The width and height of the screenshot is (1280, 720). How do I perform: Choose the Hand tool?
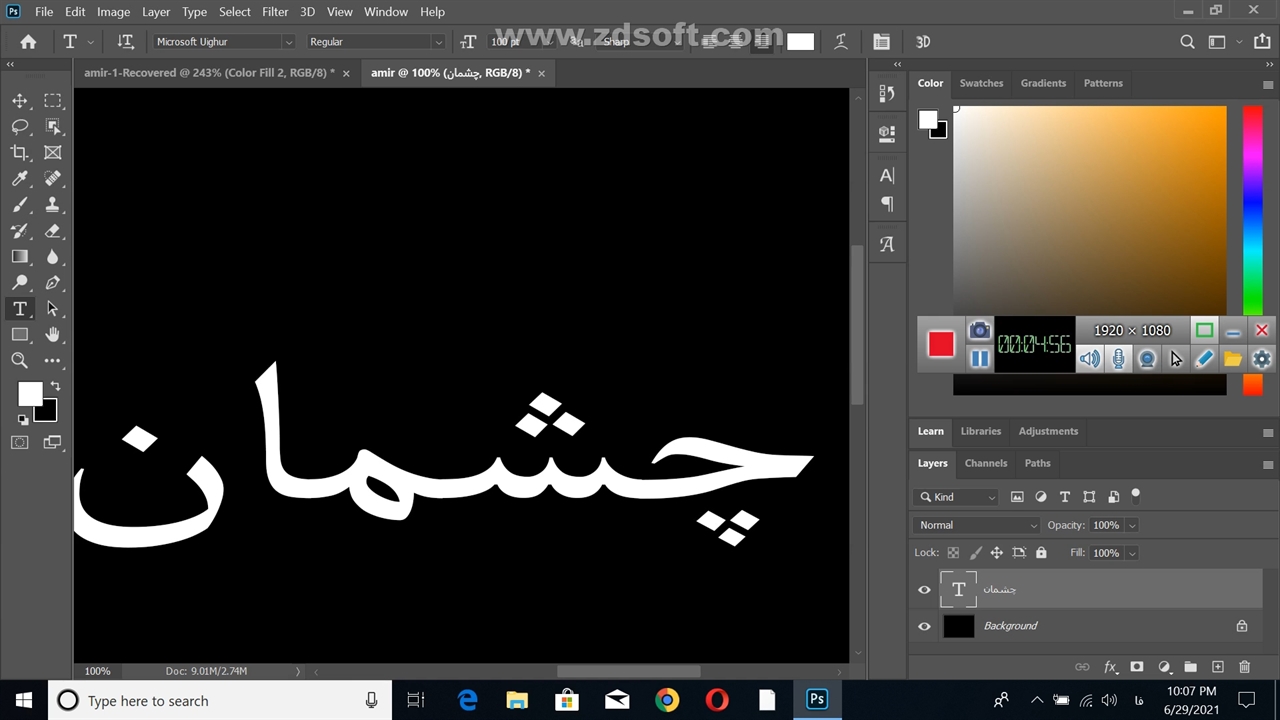pos(53,335)
